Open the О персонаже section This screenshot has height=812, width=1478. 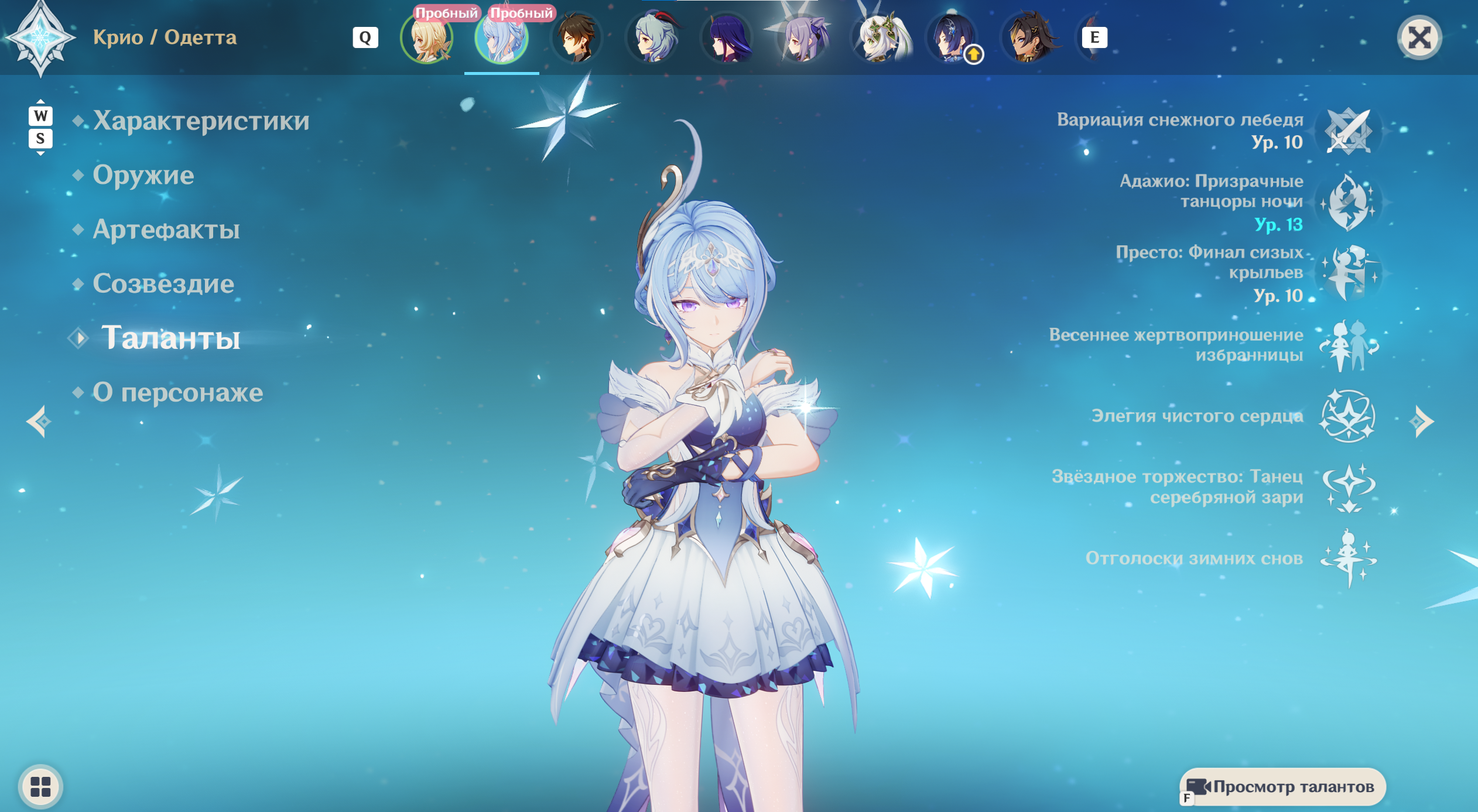click(178, 393)
